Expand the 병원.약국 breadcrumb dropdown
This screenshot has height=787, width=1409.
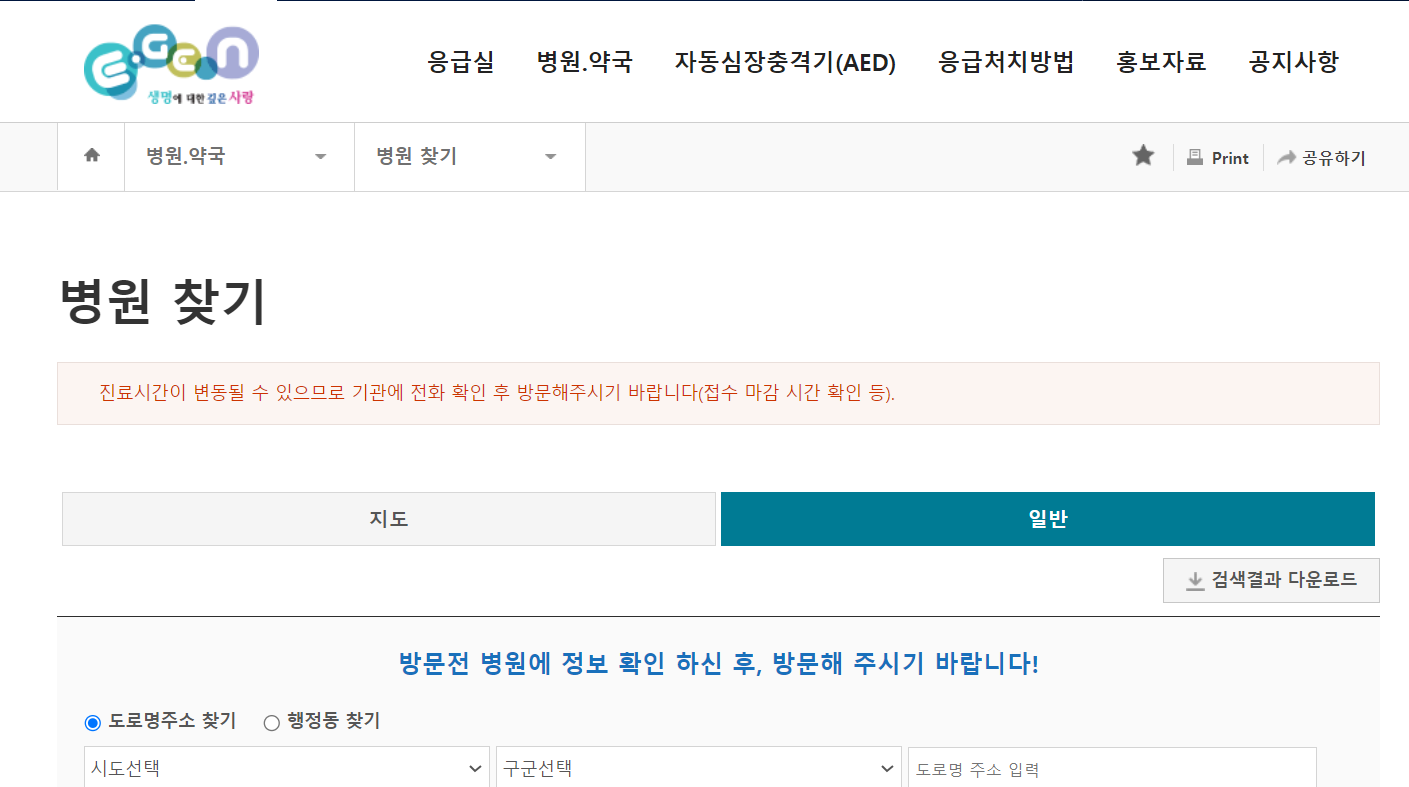(320, 156)
